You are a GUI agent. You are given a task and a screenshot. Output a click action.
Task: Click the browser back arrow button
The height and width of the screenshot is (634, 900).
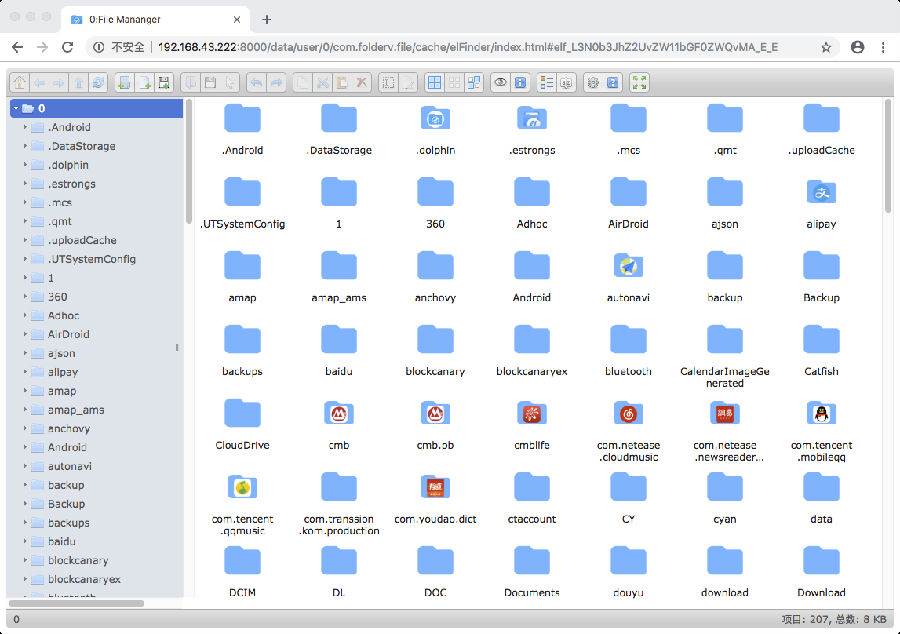(x=18, y=47)
